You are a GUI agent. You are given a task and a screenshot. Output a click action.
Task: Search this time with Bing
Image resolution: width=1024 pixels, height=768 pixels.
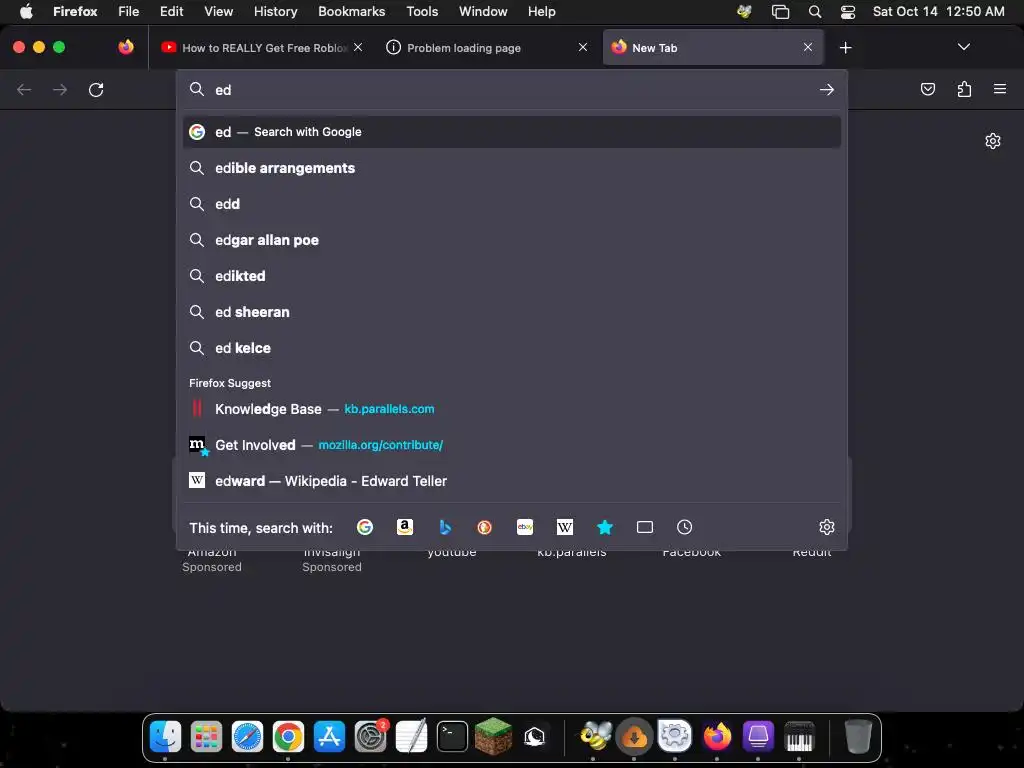point(445,527)
